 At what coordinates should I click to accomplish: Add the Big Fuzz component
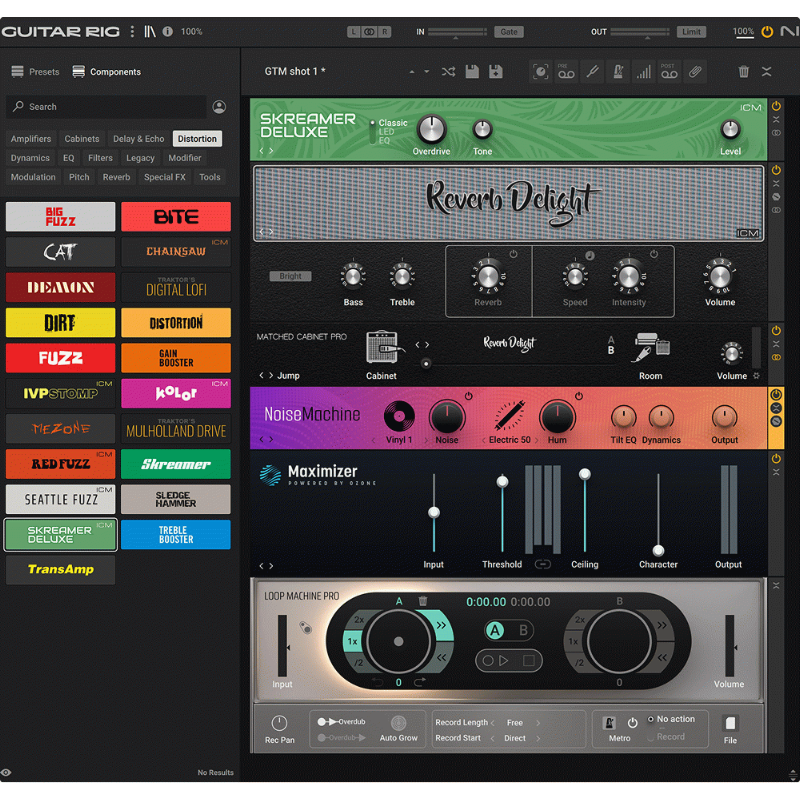point(60,216)
